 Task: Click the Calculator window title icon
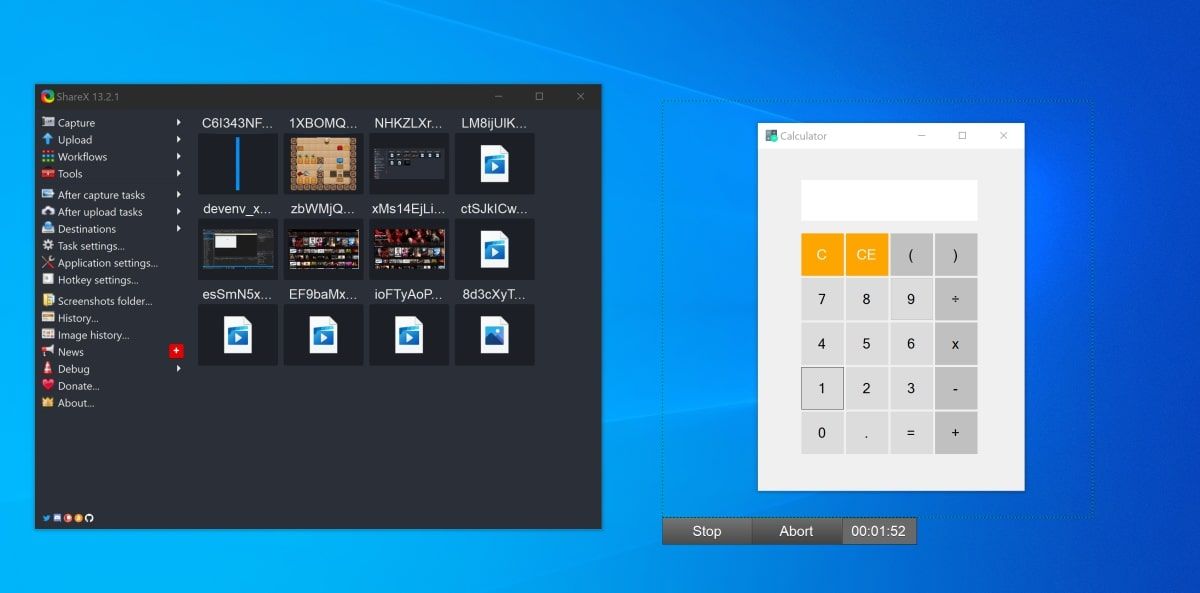pyautogui.click(x=771, y=136)
